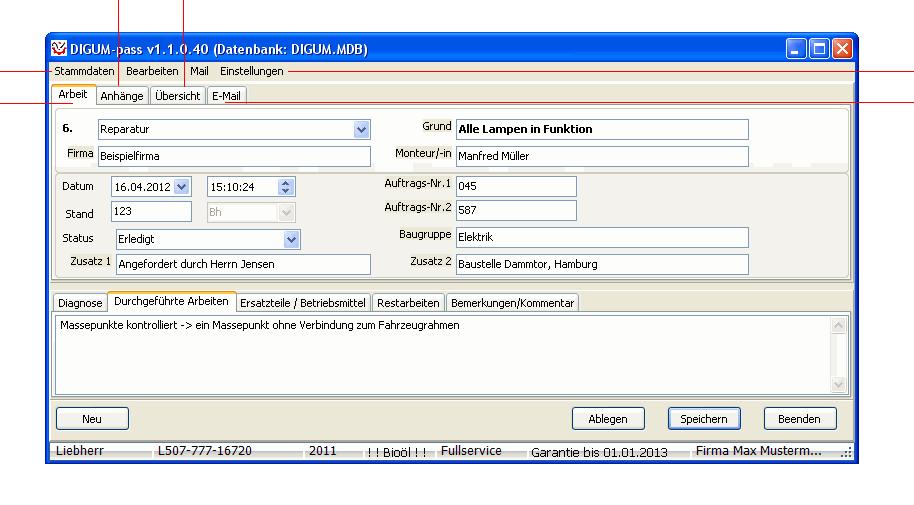The height and width of the screenshot is (505, 914).
Task: Switch to the Übersicht tab
Action: click(x=178, y=96)
